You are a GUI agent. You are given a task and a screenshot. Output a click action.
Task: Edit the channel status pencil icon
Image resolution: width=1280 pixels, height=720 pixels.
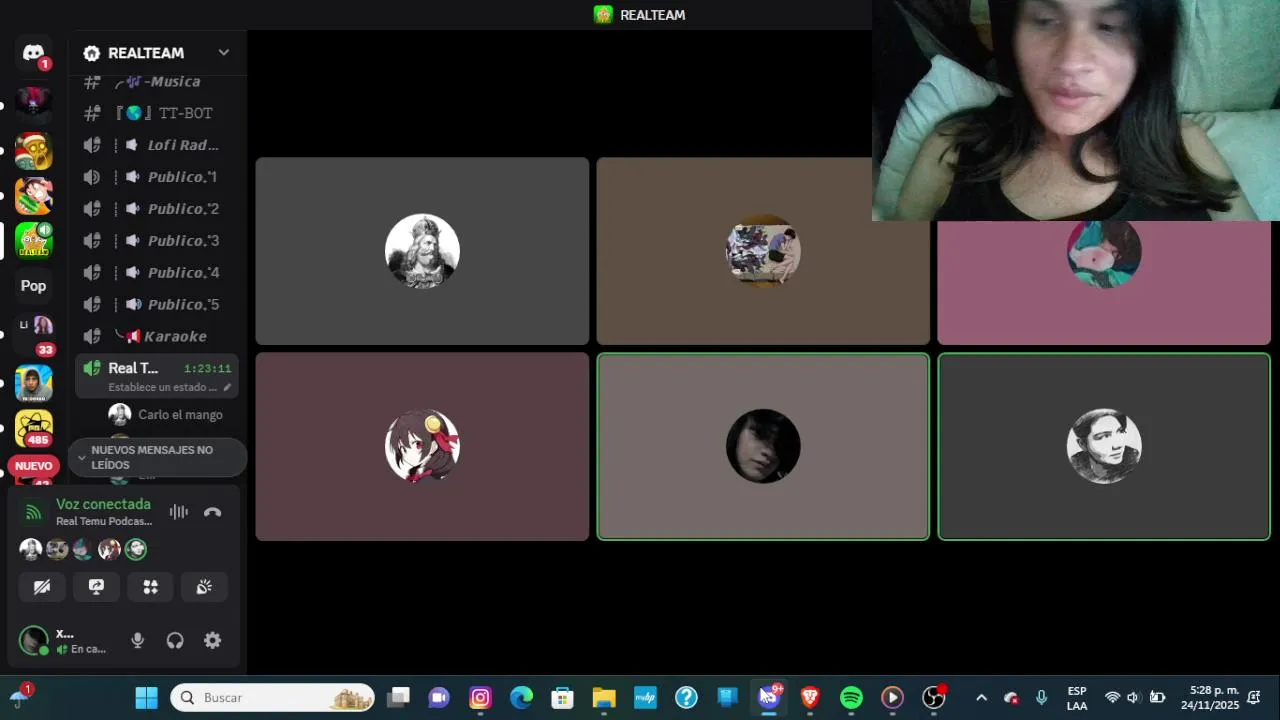point(227,387)
